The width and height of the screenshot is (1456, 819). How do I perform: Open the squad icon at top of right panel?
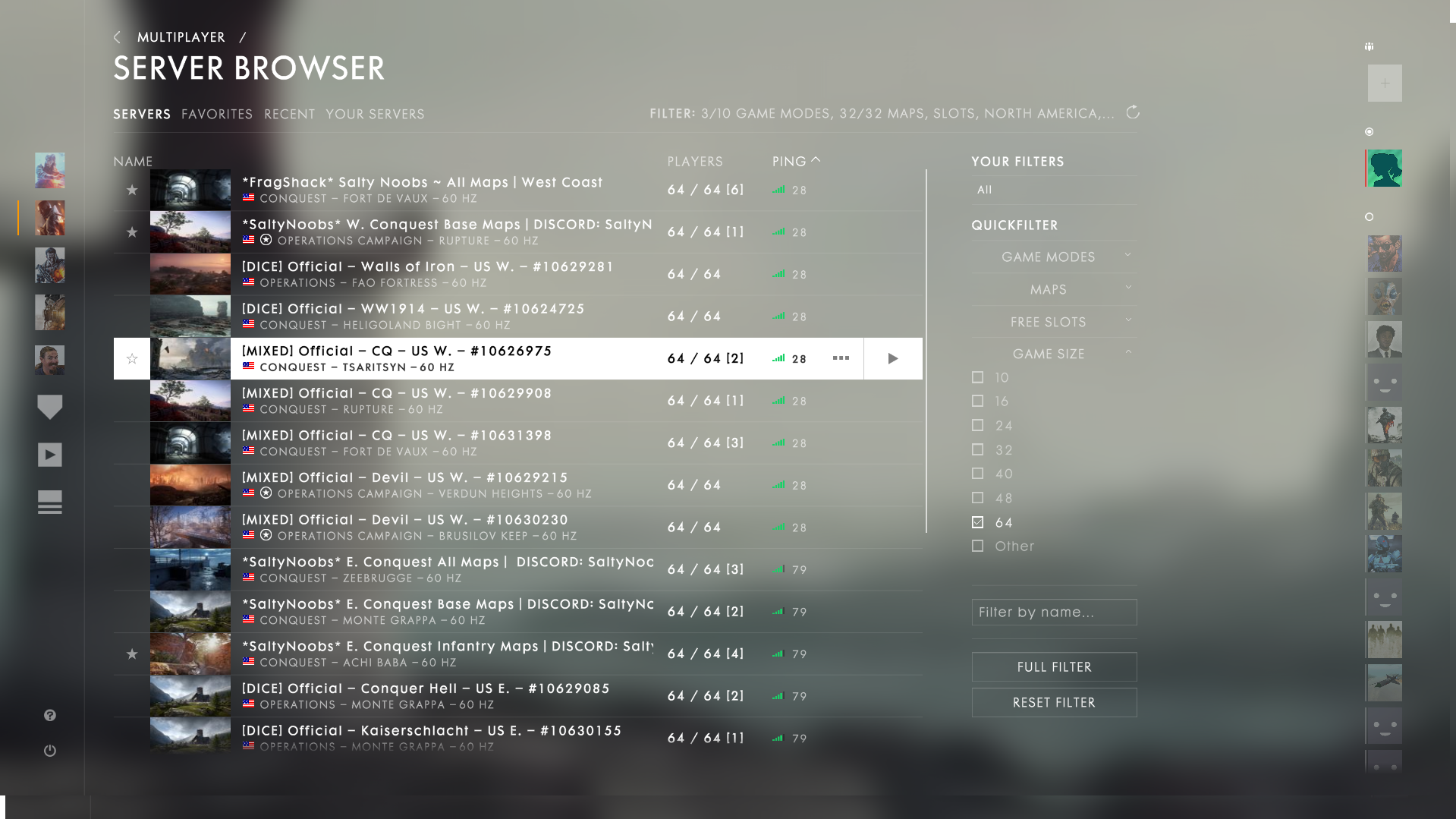(x=1370, y=47)
